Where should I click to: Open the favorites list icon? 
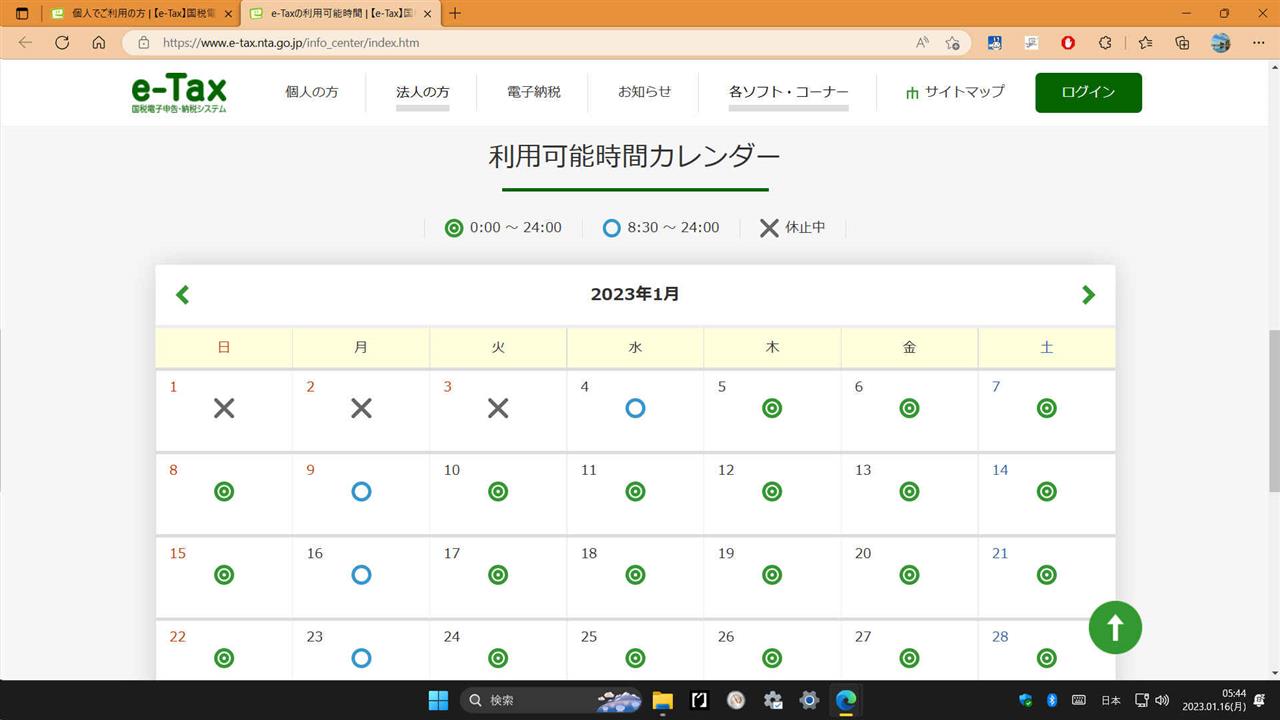click(1145, 43)
